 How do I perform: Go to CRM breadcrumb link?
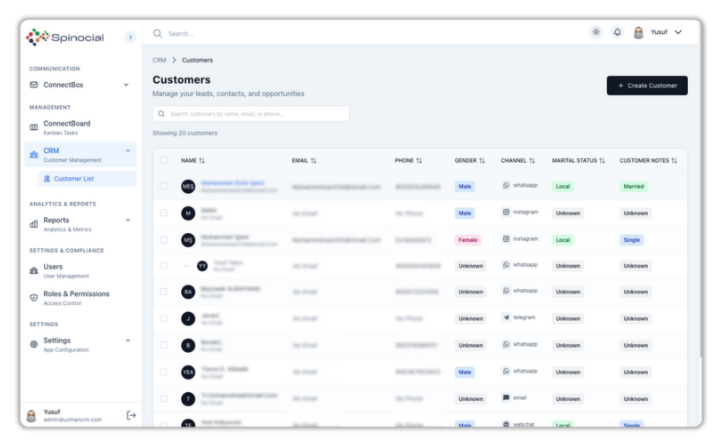(x=159, y=60)
